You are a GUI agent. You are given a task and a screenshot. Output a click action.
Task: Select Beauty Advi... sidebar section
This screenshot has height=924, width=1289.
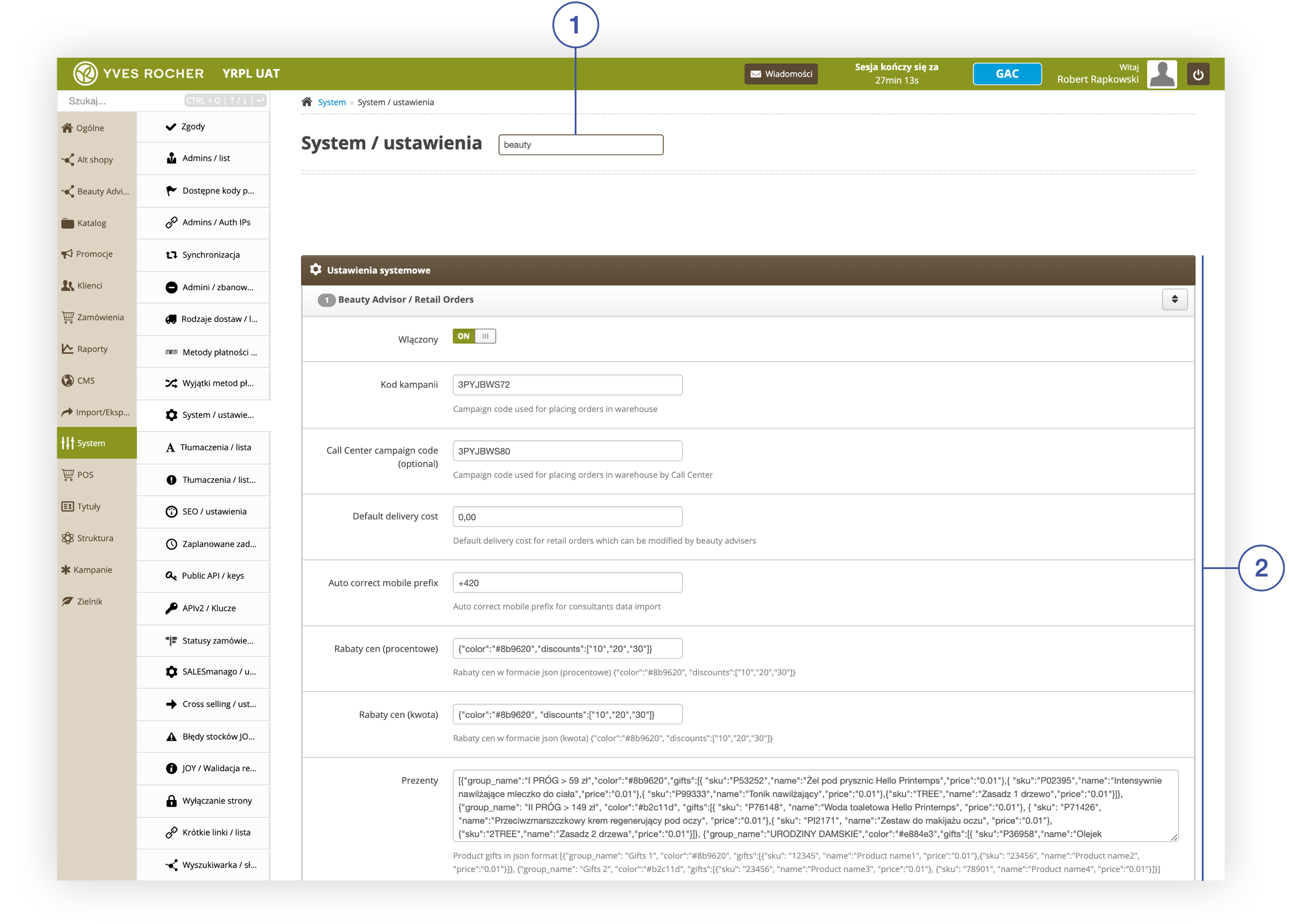96,192
